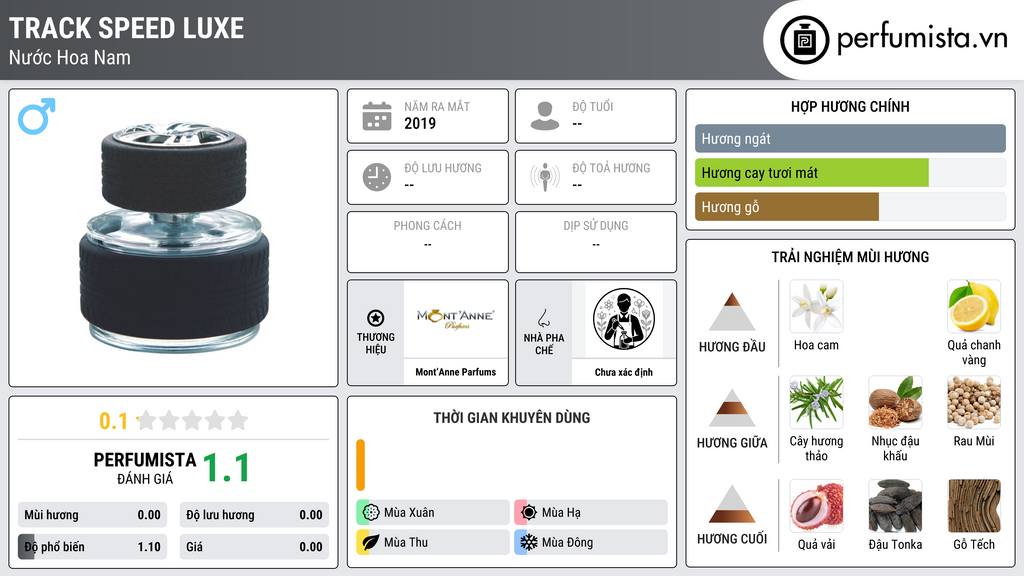Click the star badge Thương Hiệu icon
The image size is (1024, 576).
point(376,318)
